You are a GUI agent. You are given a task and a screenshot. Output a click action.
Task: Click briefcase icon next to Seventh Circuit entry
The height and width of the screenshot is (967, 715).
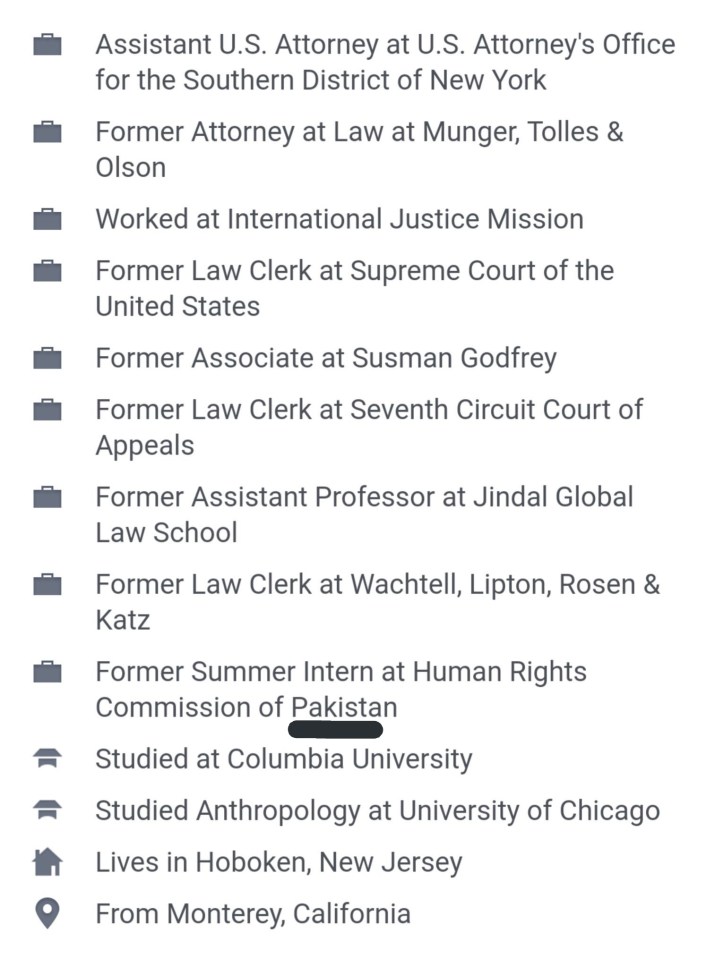pyautogui.click(x=47, y=410)
